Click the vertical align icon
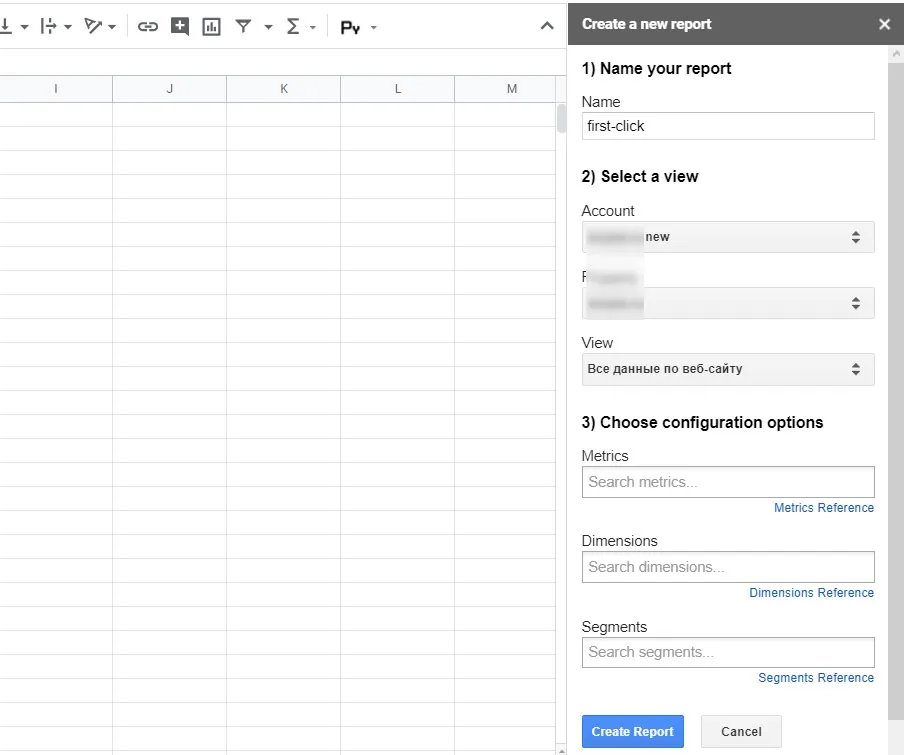904x755 pixels. point(5,26)
